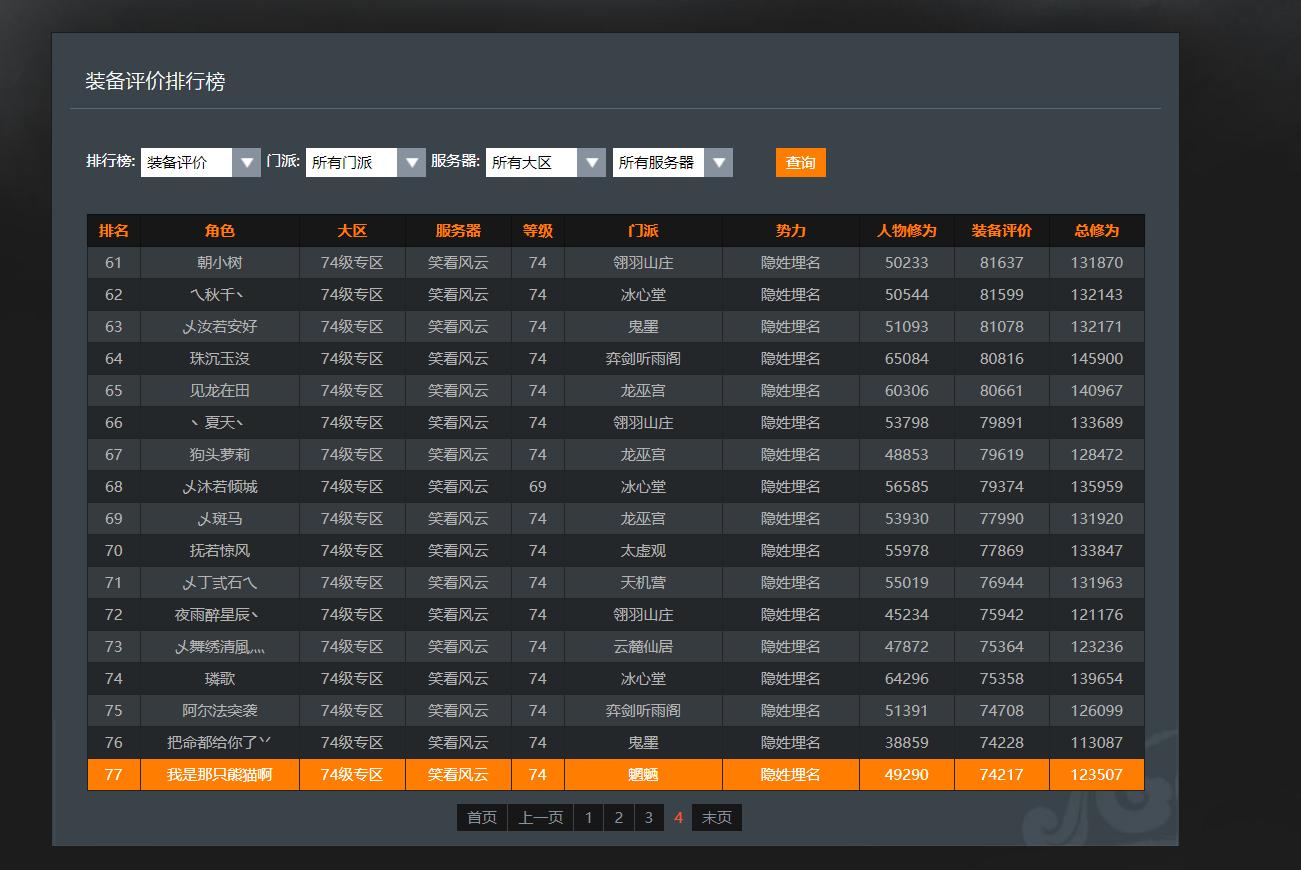The image size is (1301, 870).
Task: Select character name 抚若惊风
Action: point(220,551)
